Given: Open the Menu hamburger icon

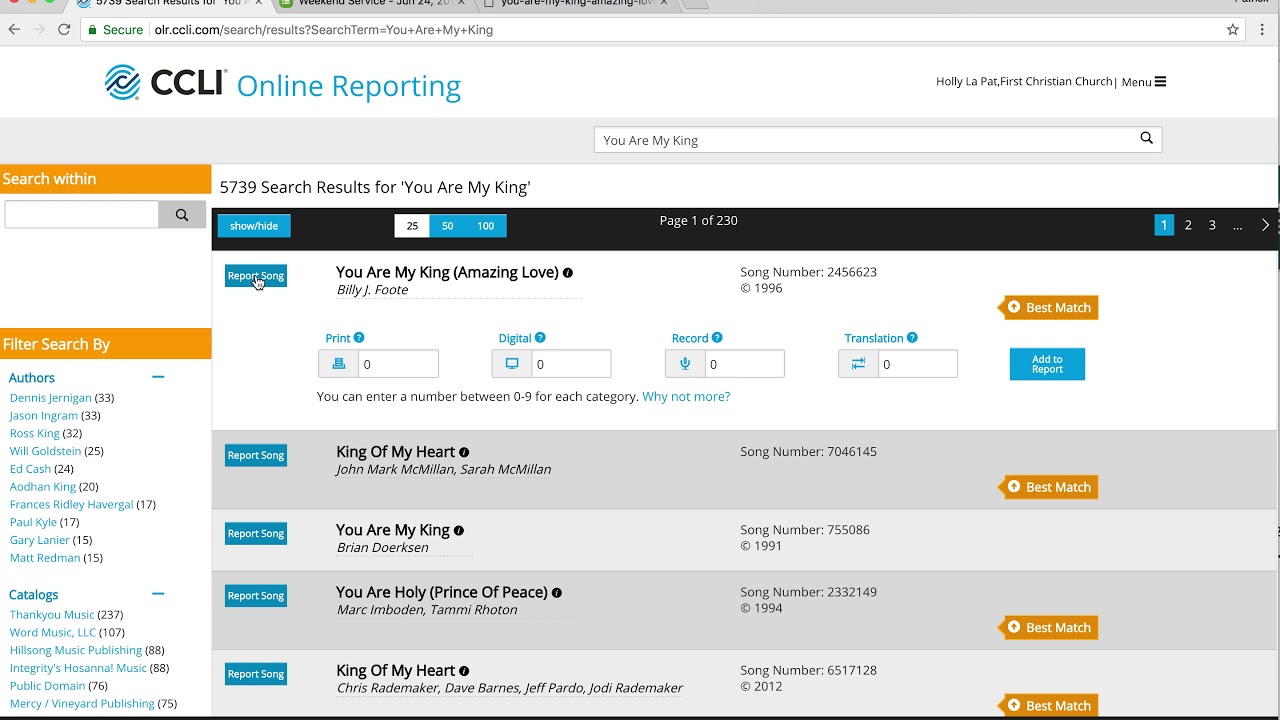Looking at the screenshot, I should tap(1160, 82).
